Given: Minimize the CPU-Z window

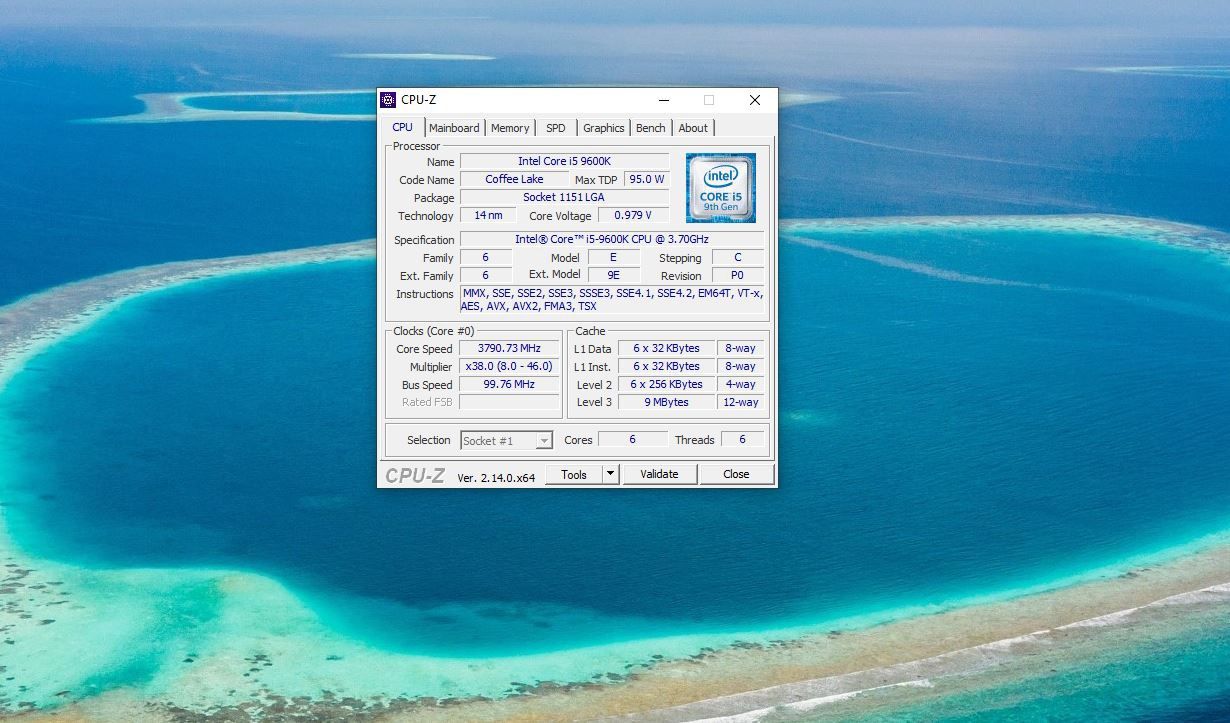Looking at the screenshot, I should pyautogui.click(x=663, y=100).
